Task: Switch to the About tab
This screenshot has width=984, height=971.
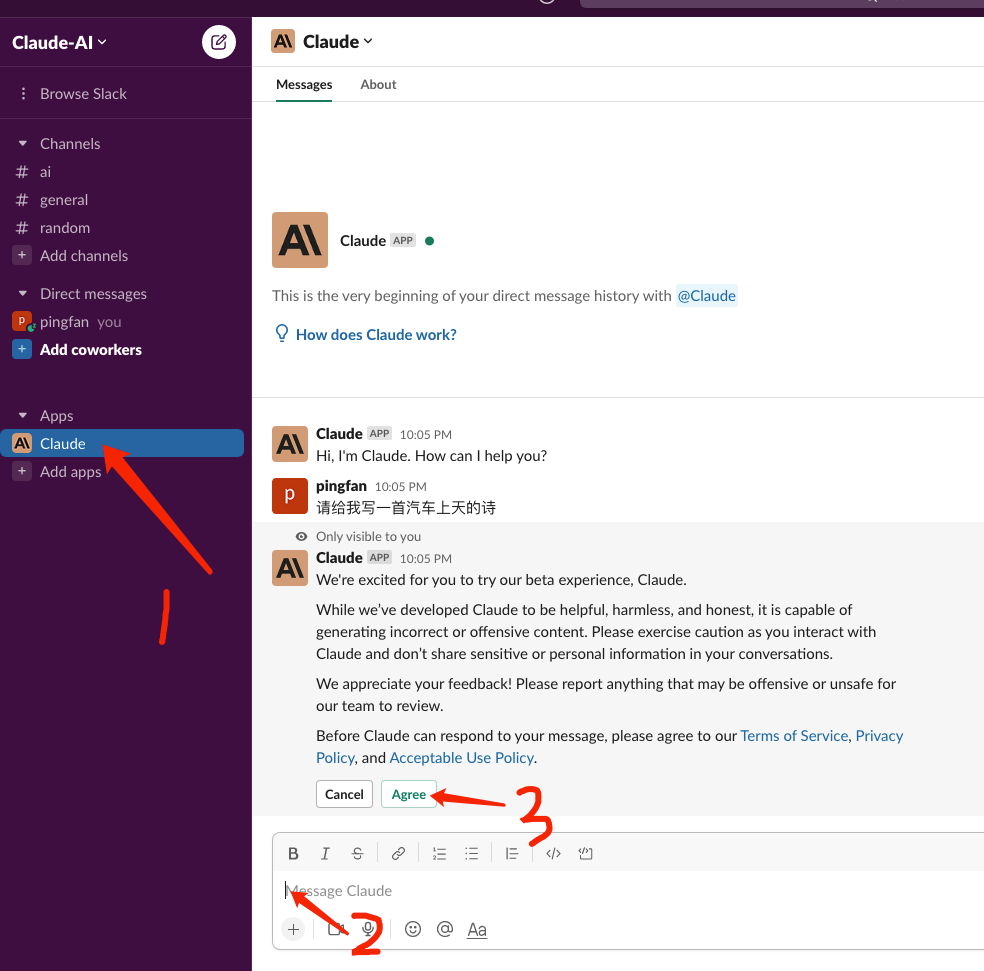Action: pyautogui.click(x=378, y=84)
